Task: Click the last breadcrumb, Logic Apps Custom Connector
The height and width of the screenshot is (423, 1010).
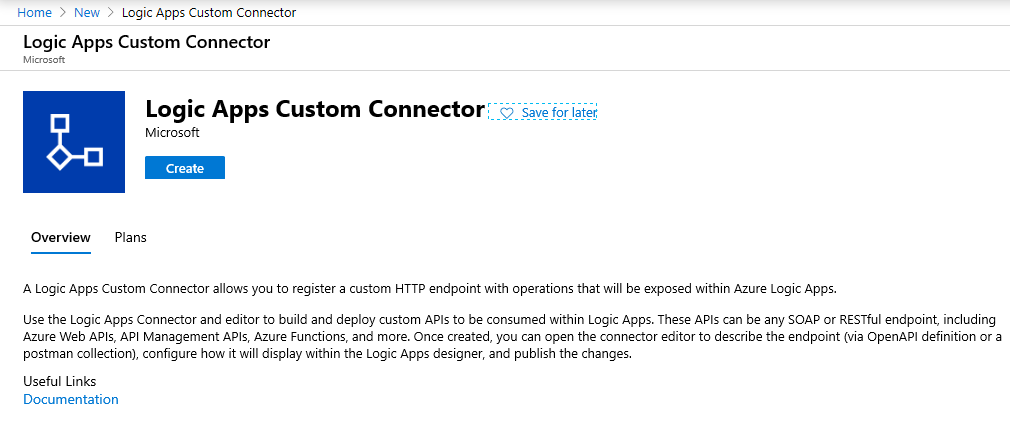Action: 208,13
